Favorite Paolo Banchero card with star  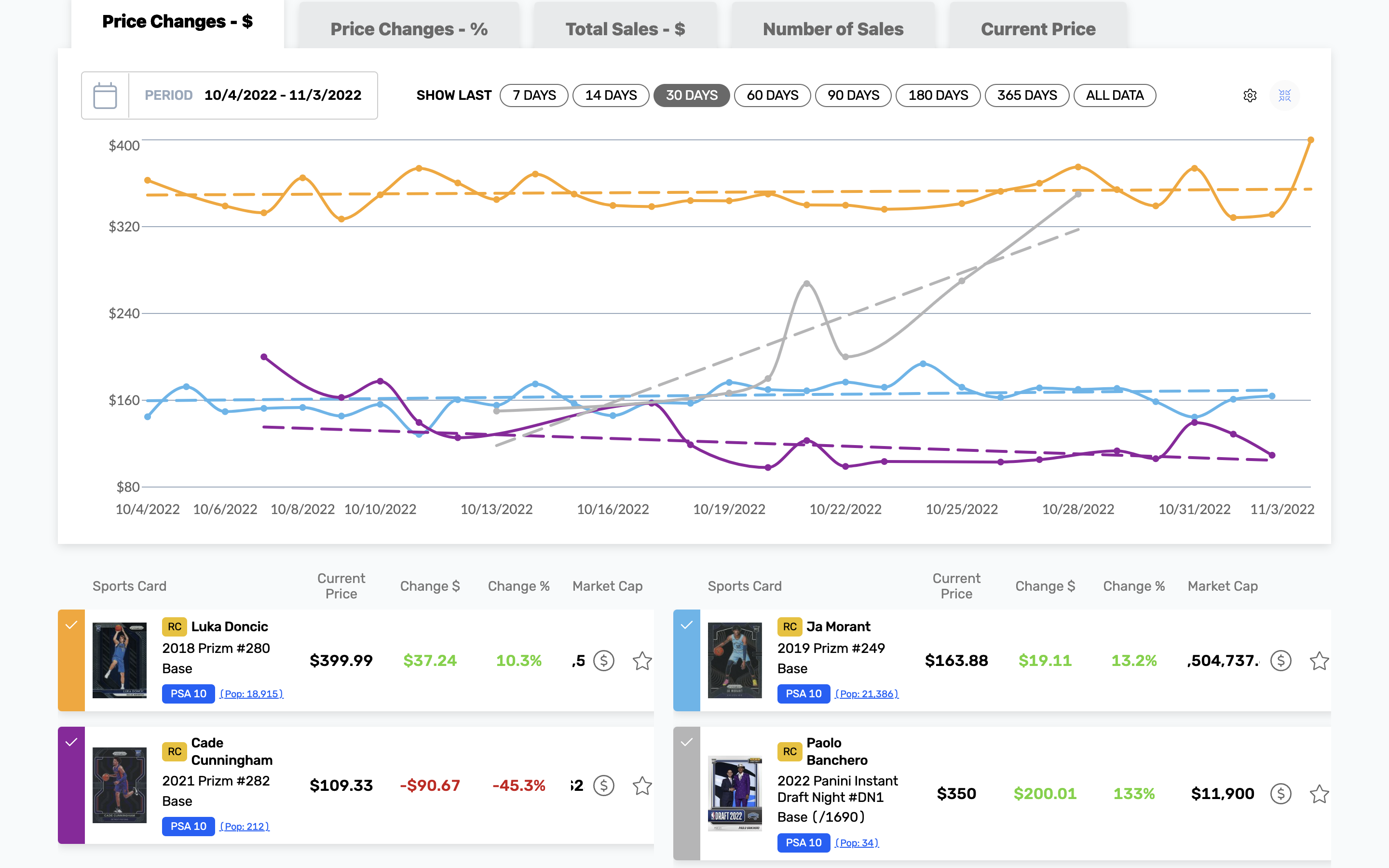tap(1320, 794)
